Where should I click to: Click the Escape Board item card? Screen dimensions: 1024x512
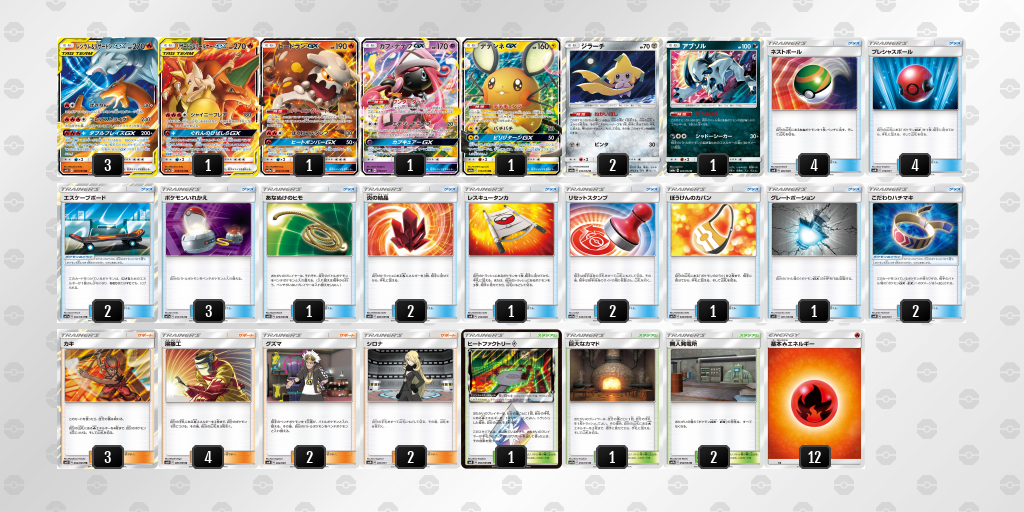tap(108, 253)
